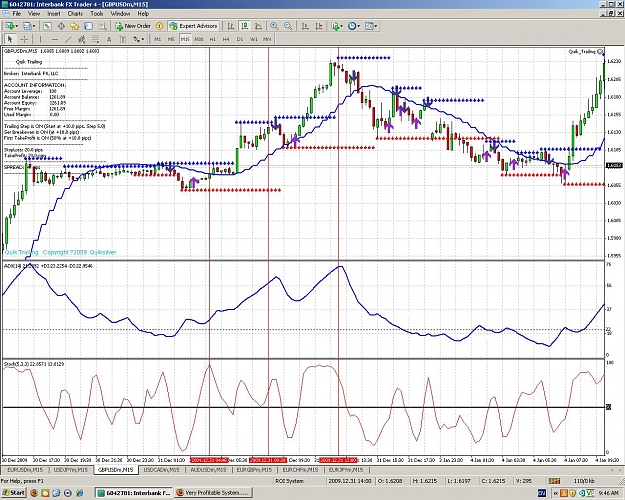Switch timeframe to H1
This screenshot has height=500, width=625.
pyautogui.click(x=212, y=39)
